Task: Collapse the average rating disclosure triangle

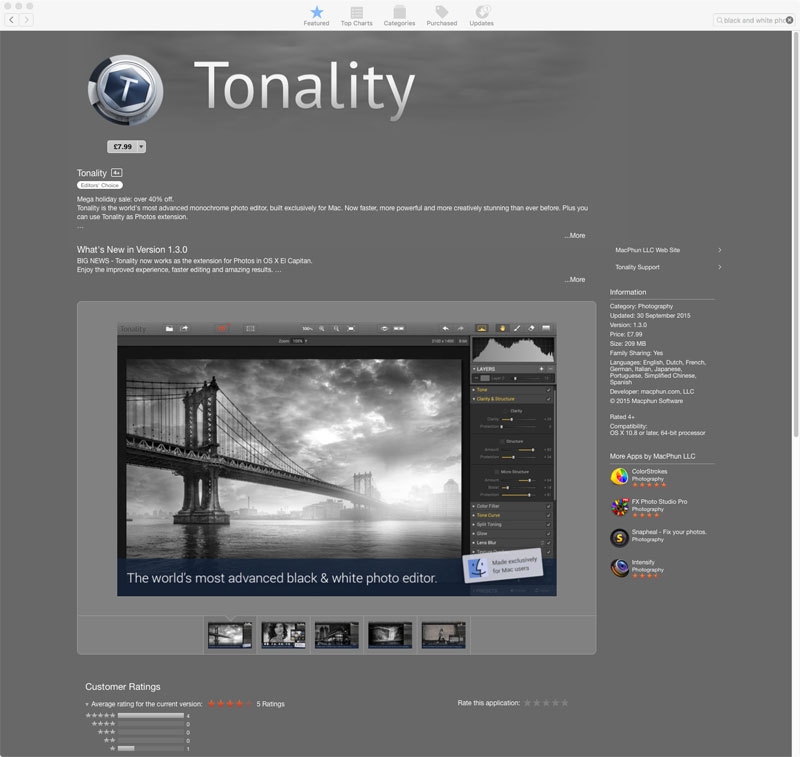Action: pyautogui.click(x=87, y=704)
